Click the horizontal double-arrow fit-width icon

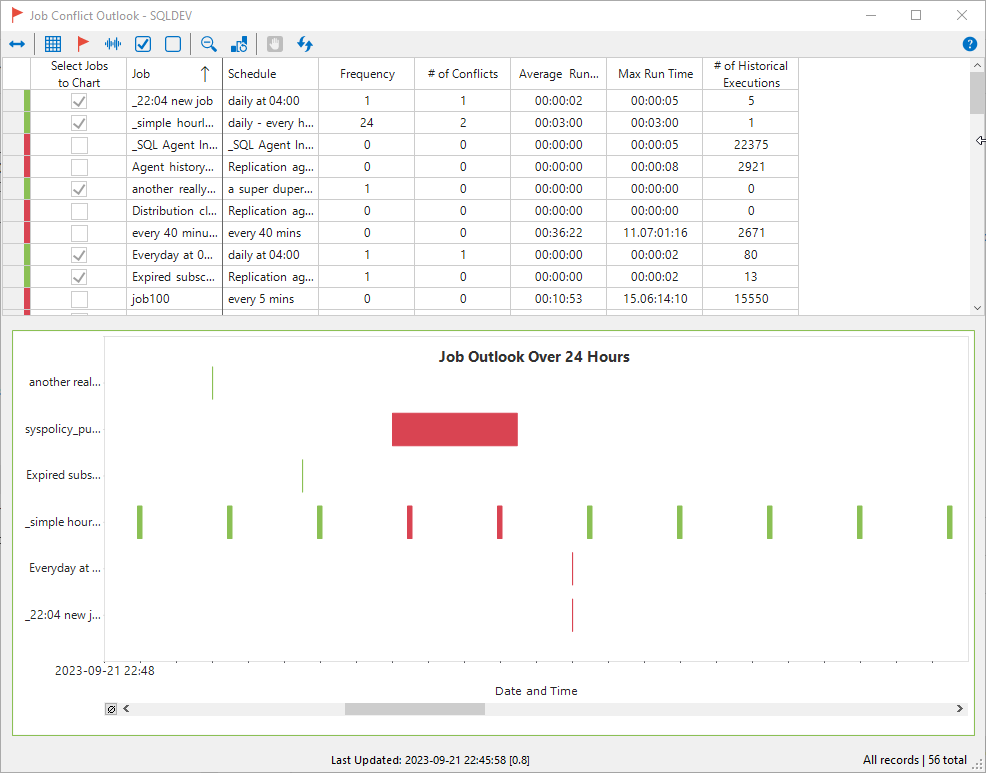tap(17, 44)
